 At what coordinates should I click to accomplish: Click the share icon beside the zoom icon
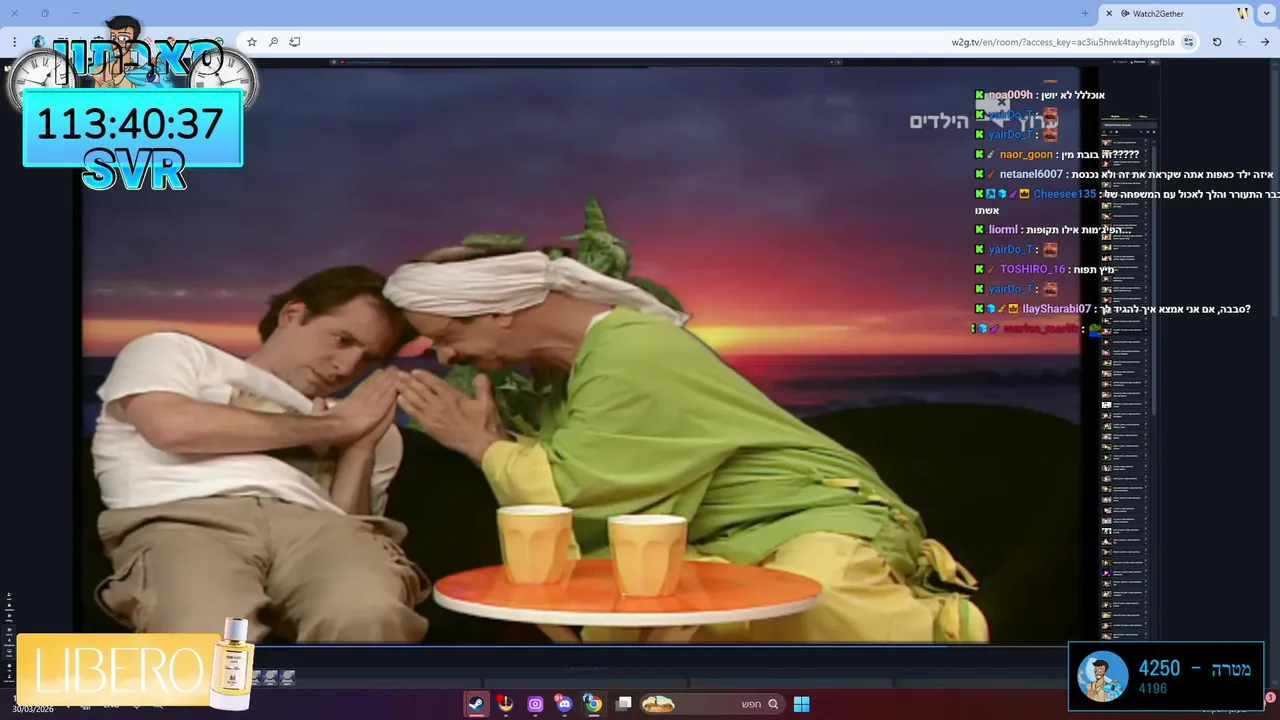pyautogui.click(x=295, y=42)
